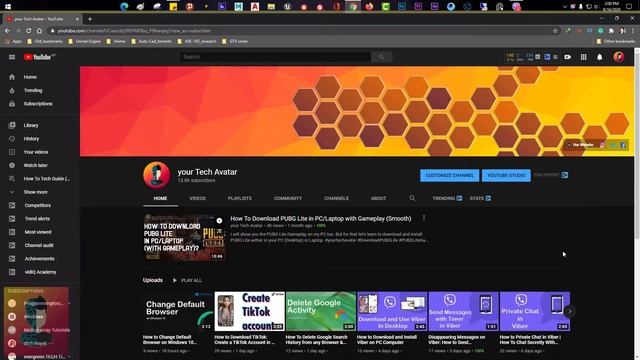Go back with the browser back arrow
The width and height of the screenshot is (640, 360).
(x=7, y=31)
